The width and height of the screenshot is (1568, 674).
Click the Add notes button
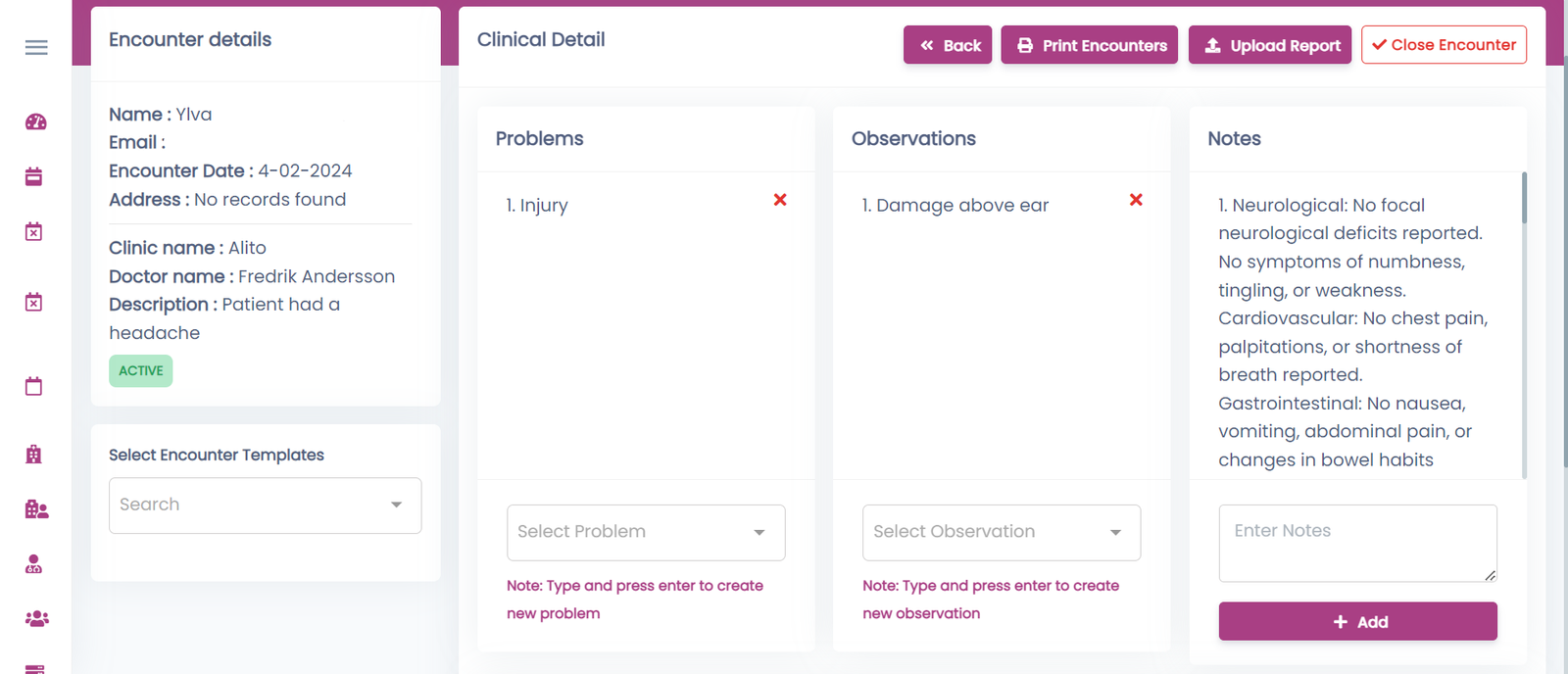1358,621
